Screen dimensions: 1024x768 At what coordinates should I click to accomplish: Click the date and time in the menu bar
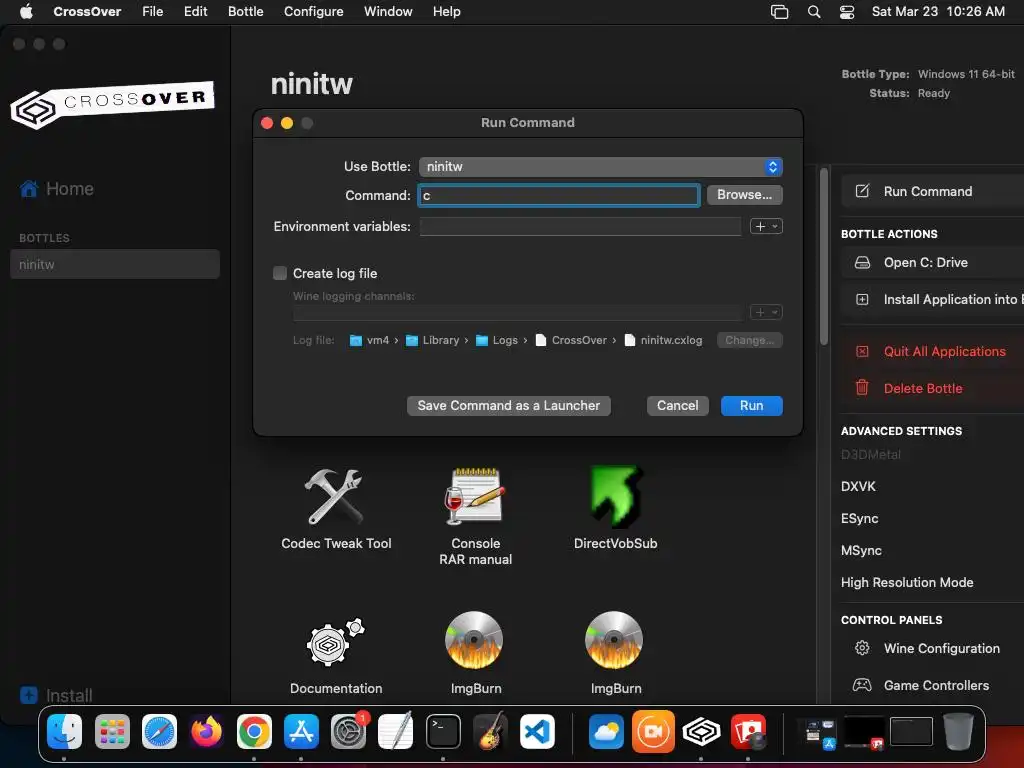(x=938, y=11)
